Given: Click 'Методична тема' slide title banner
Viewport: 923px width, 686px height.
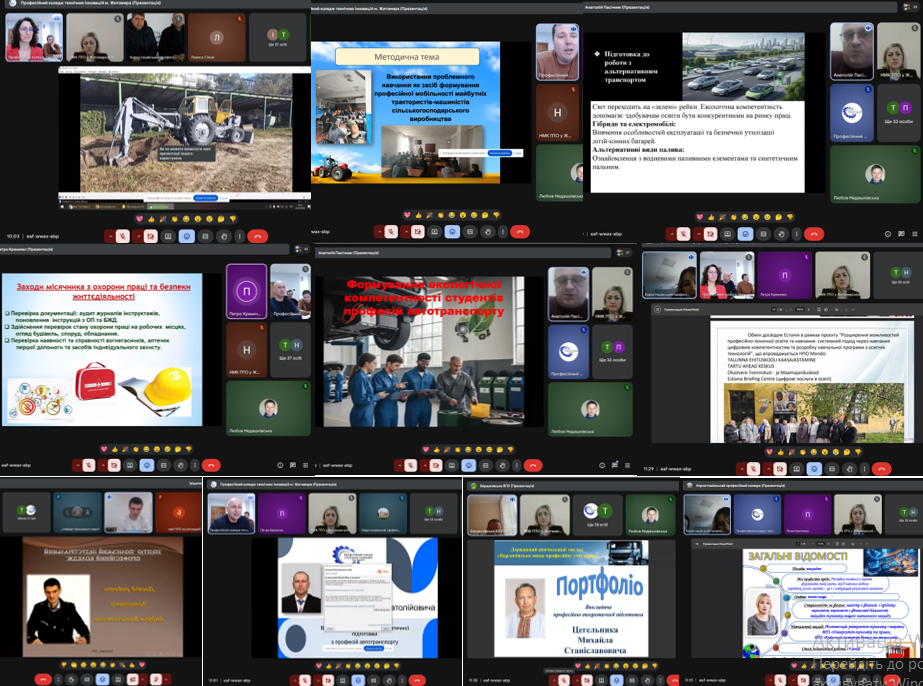Looking at the screenshot, I should 406,57.
